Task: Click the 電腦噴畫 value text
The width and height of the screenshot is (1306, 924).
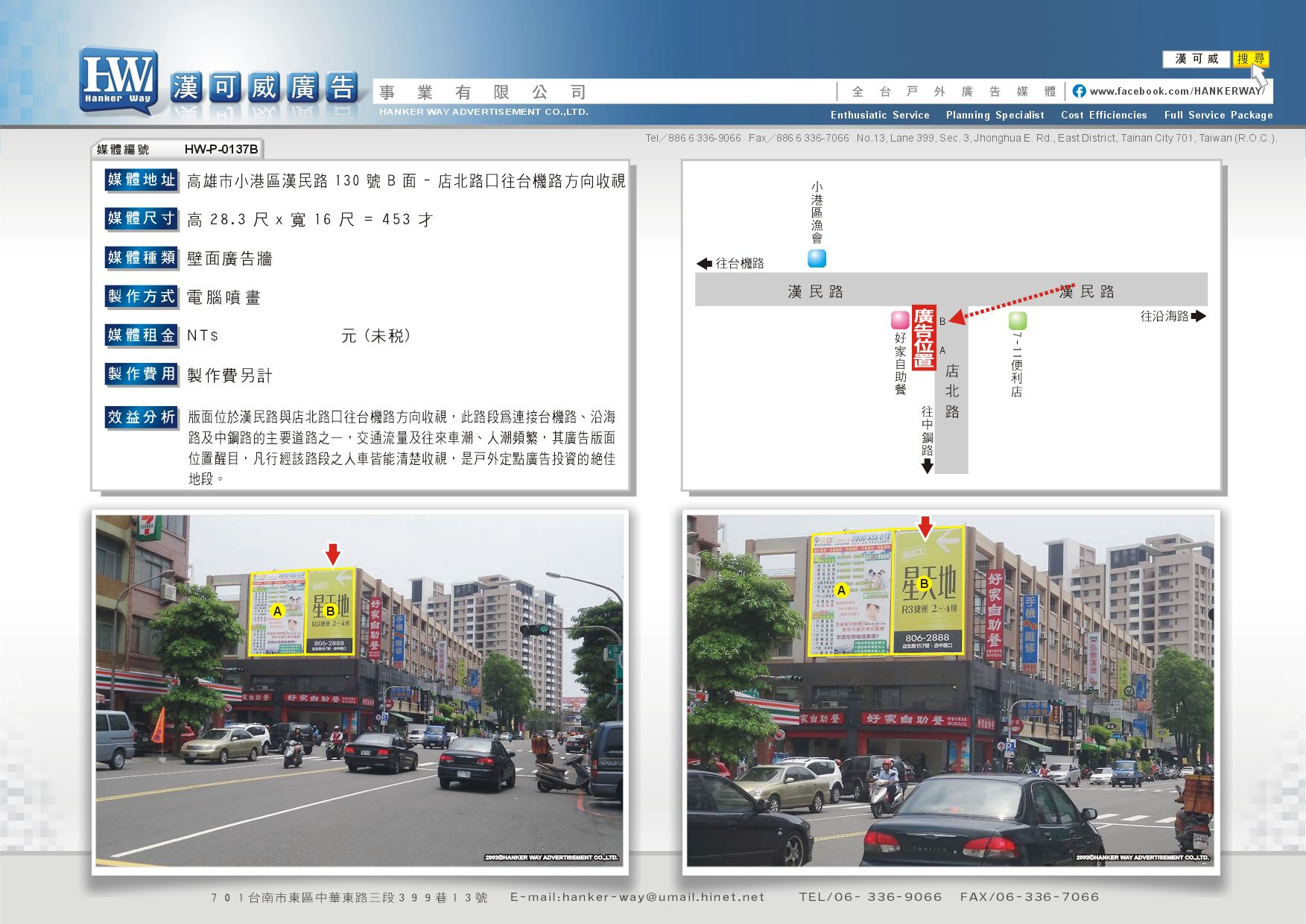Action: 224,297
